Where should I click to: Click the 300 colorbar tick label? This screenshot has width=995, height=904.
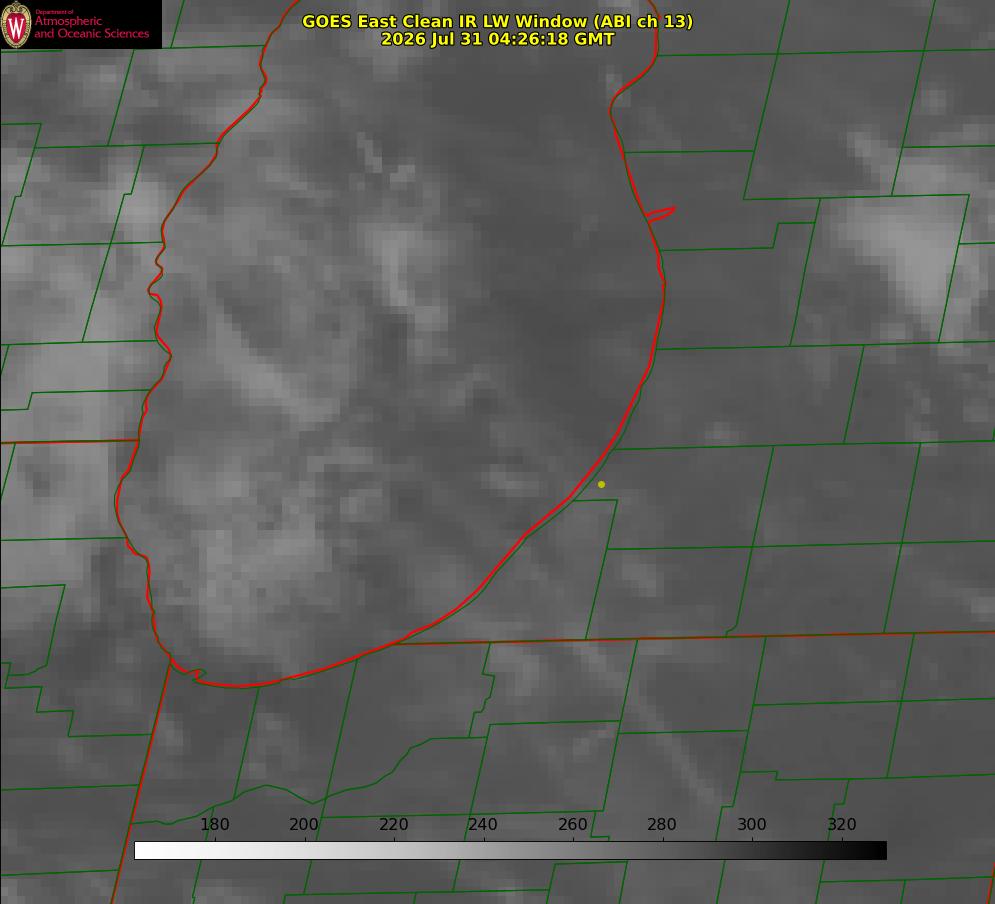point(752,824)
